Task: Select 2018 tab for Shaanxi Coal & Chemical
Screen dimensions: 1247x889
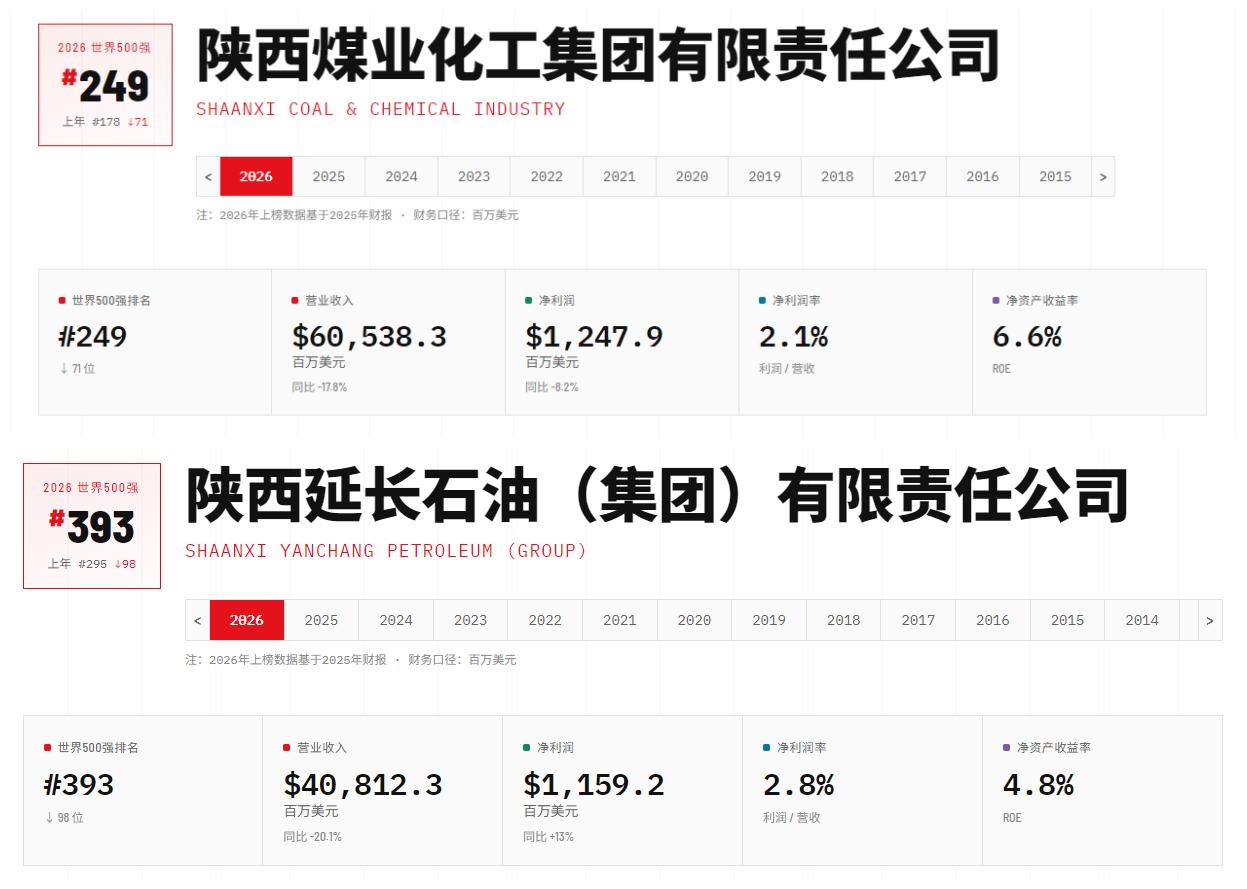Action: tap(837, 176)
